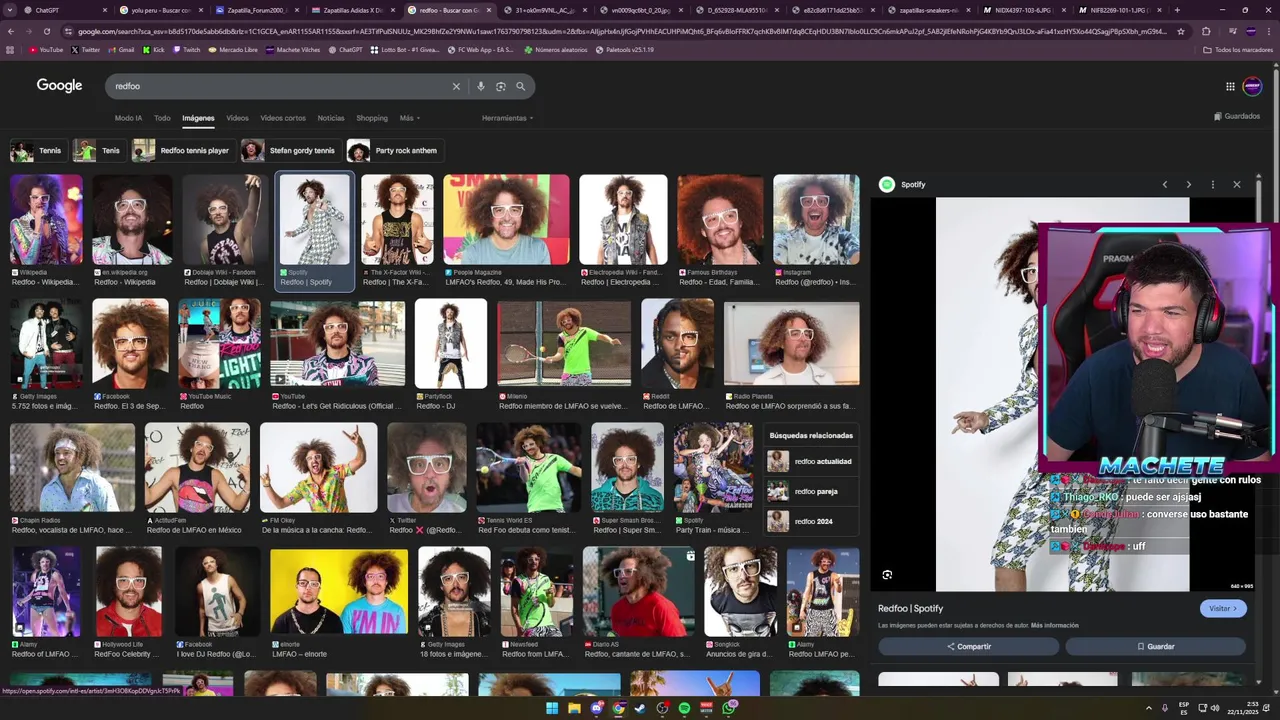
Task: Go back in Chrome
Action: (x=11, y=31)
